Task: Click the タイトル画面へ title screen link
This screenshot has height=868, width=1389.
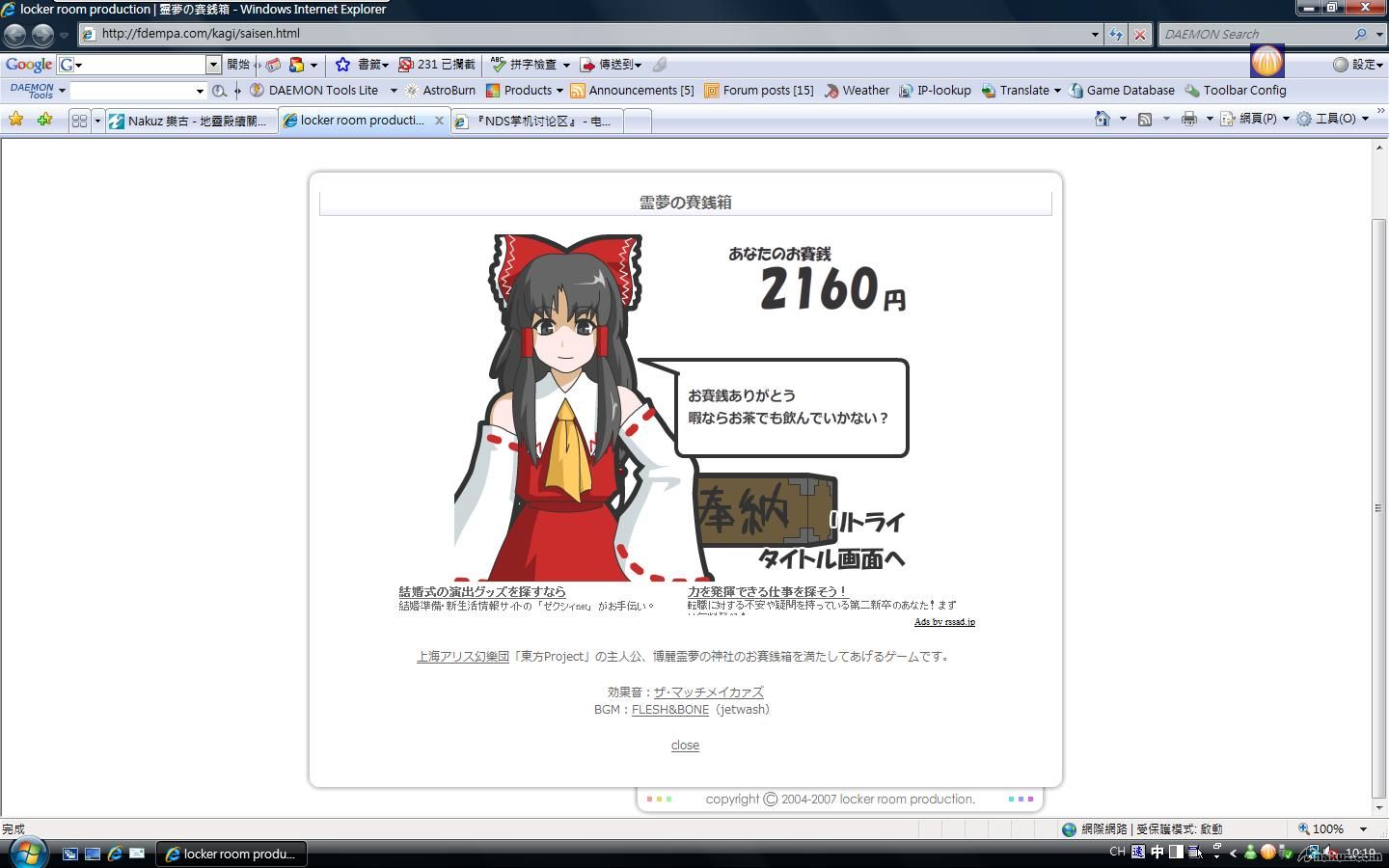Action: tap(831, 558)
